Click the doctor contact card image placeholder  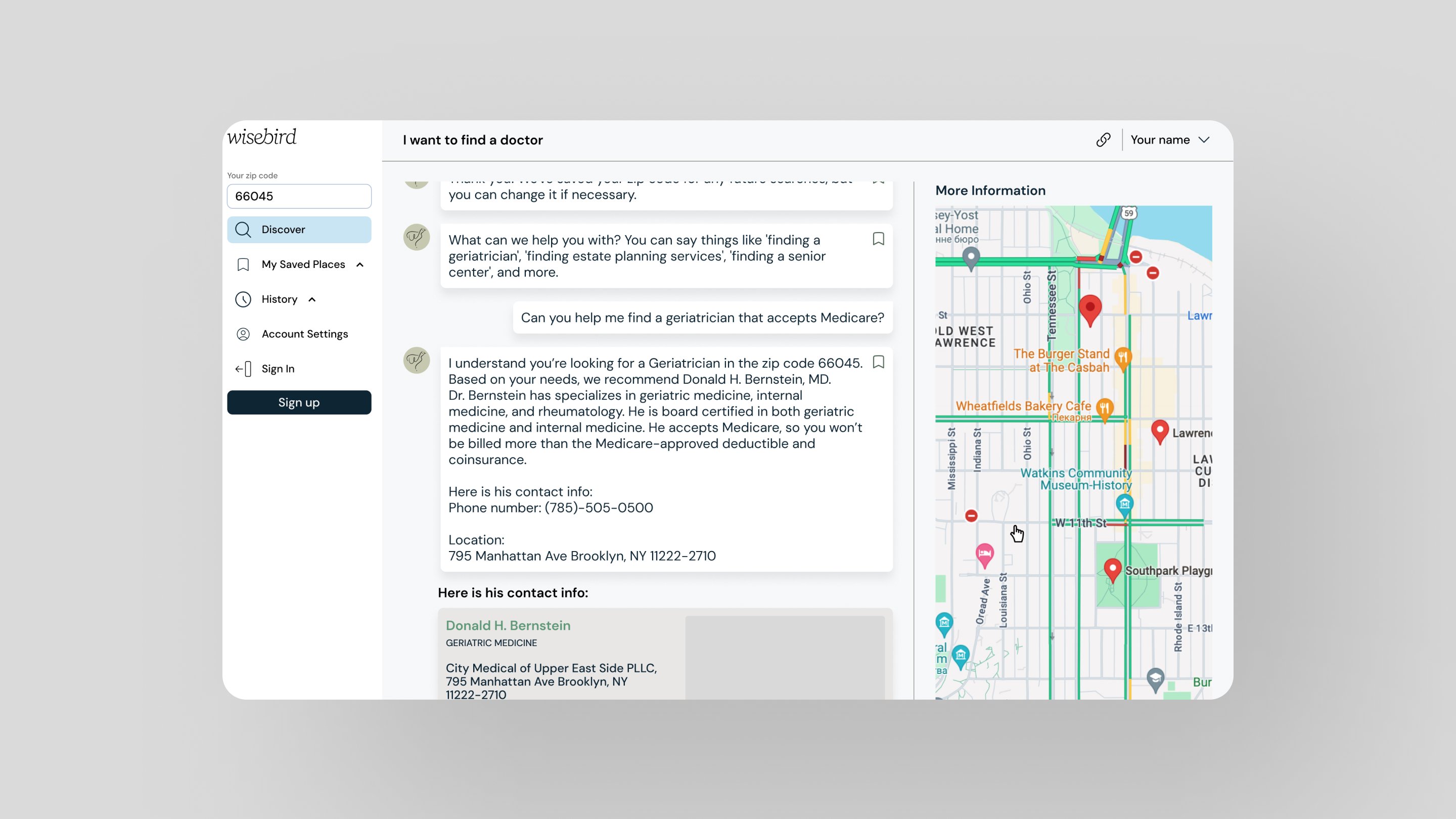click(785, 657)
